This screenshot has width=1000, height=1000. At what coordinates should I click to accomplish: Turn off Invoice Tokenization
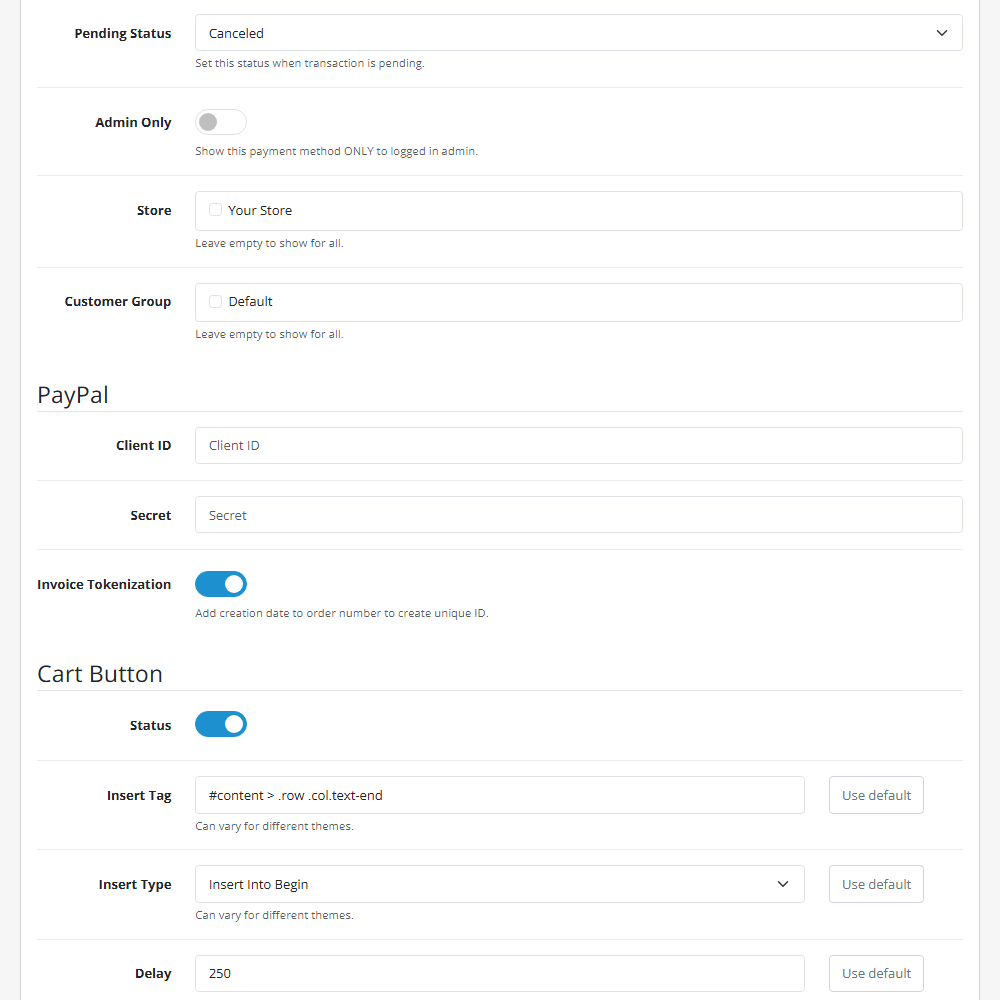point(220,584)
